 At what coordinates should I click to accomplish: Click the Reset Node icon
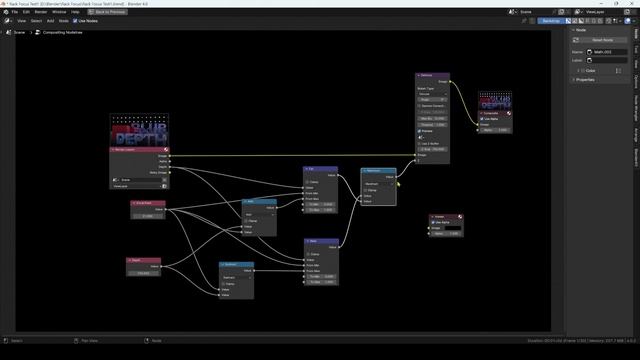[x=576, y=40]
